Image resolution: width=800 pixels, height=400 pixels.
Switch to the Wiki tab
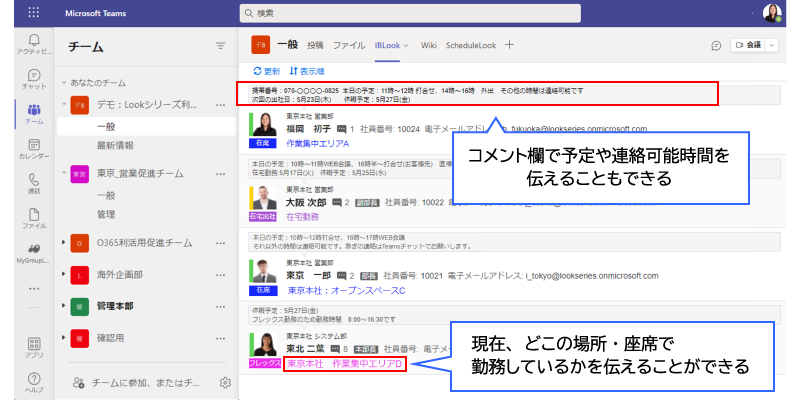(428, 45)
